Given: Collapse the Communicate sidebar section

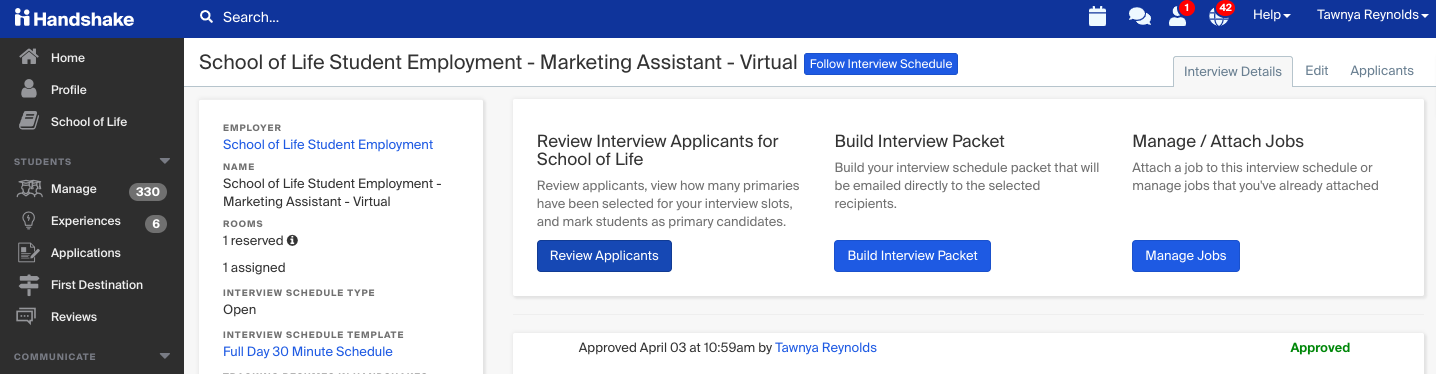Looking at the screenshot, I should 165,356.
